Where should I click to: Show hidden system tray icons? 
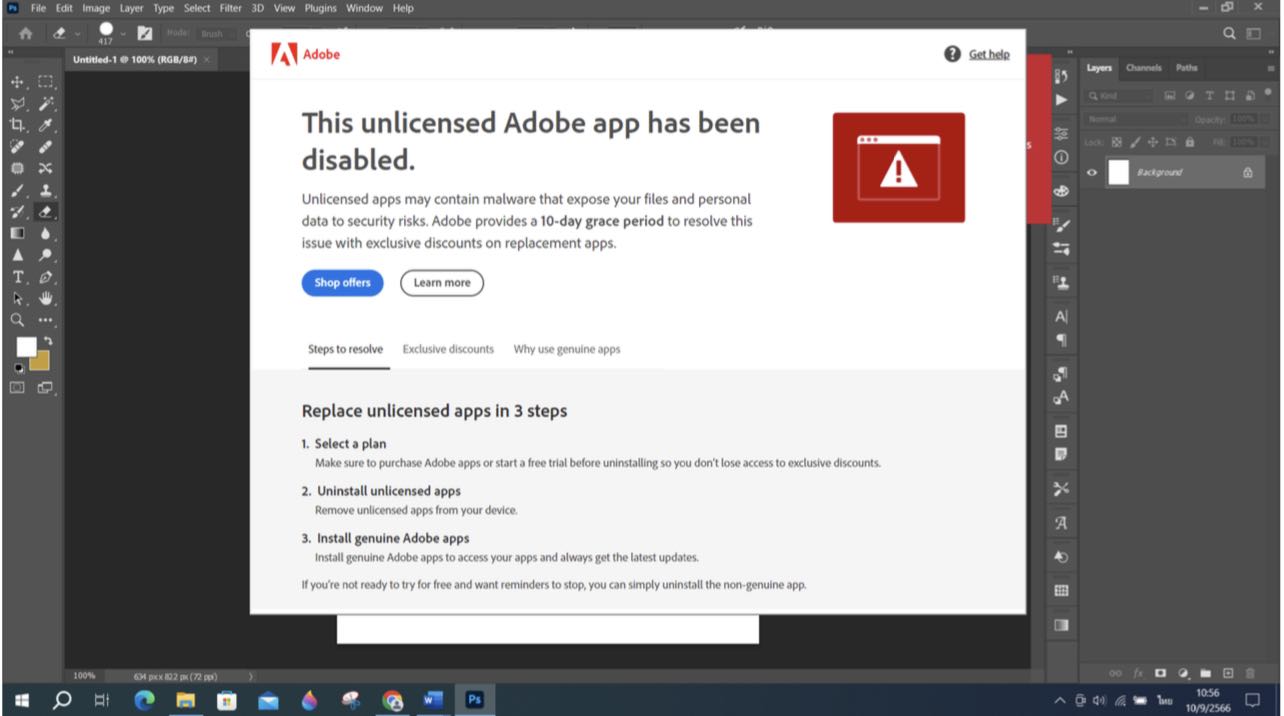pos(1060,701)
